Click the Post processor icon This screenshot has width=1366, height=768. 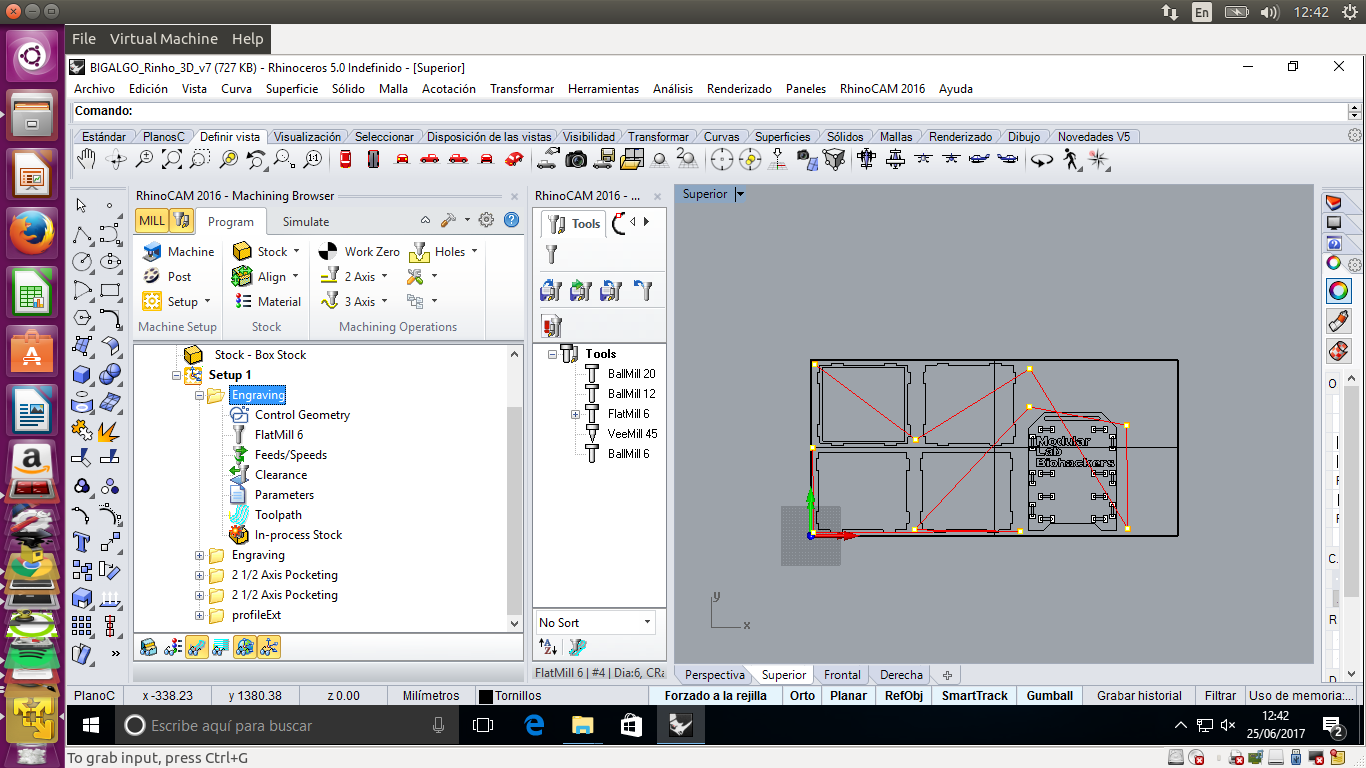(152, 277)
